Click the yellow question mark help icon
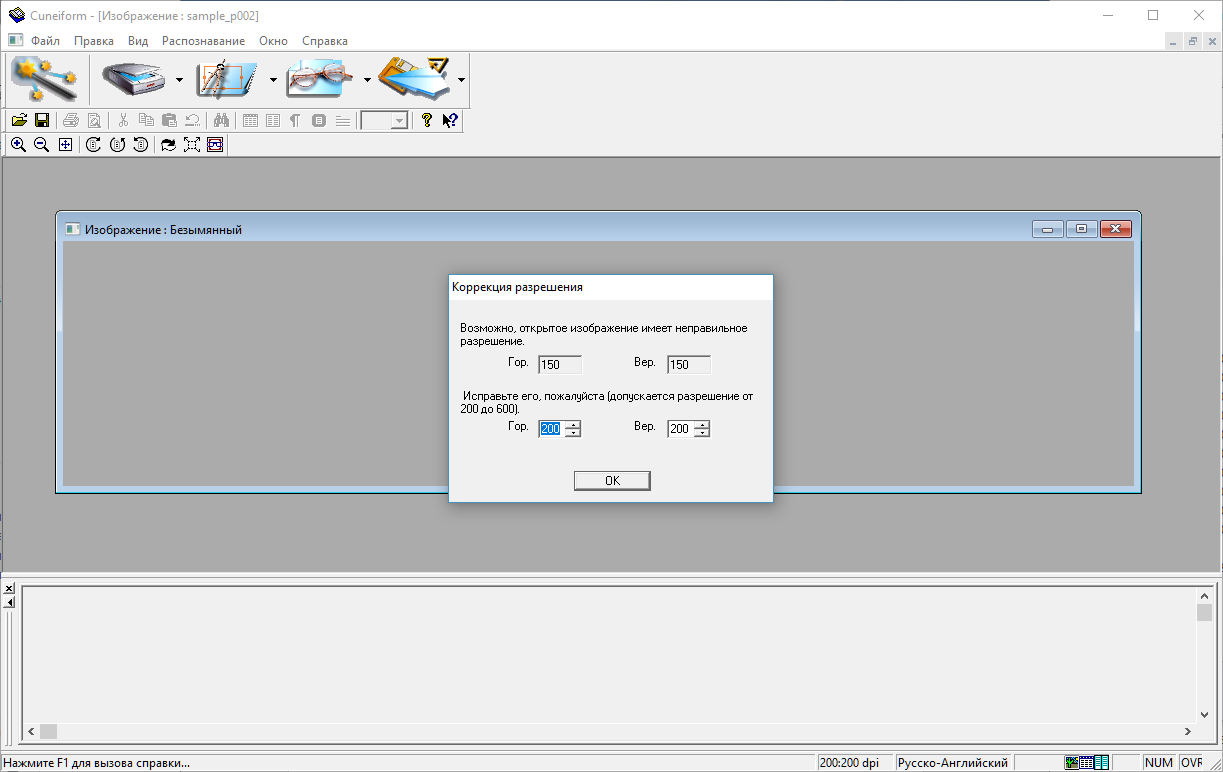The width and height of the screenshot is (1223, 772). point(427,120)
